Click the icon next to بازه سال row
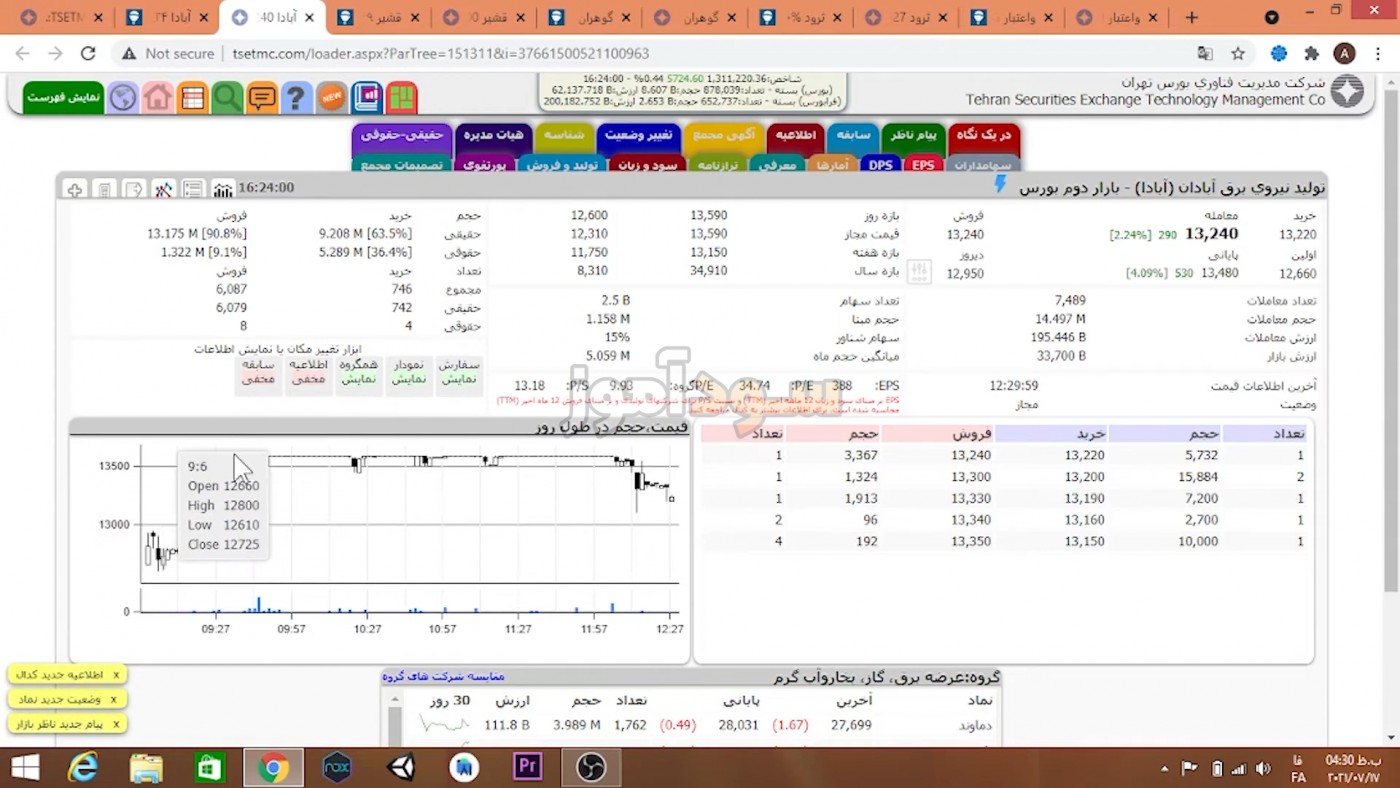Viewport: 1400px width, 788px height. pos(921,271)
